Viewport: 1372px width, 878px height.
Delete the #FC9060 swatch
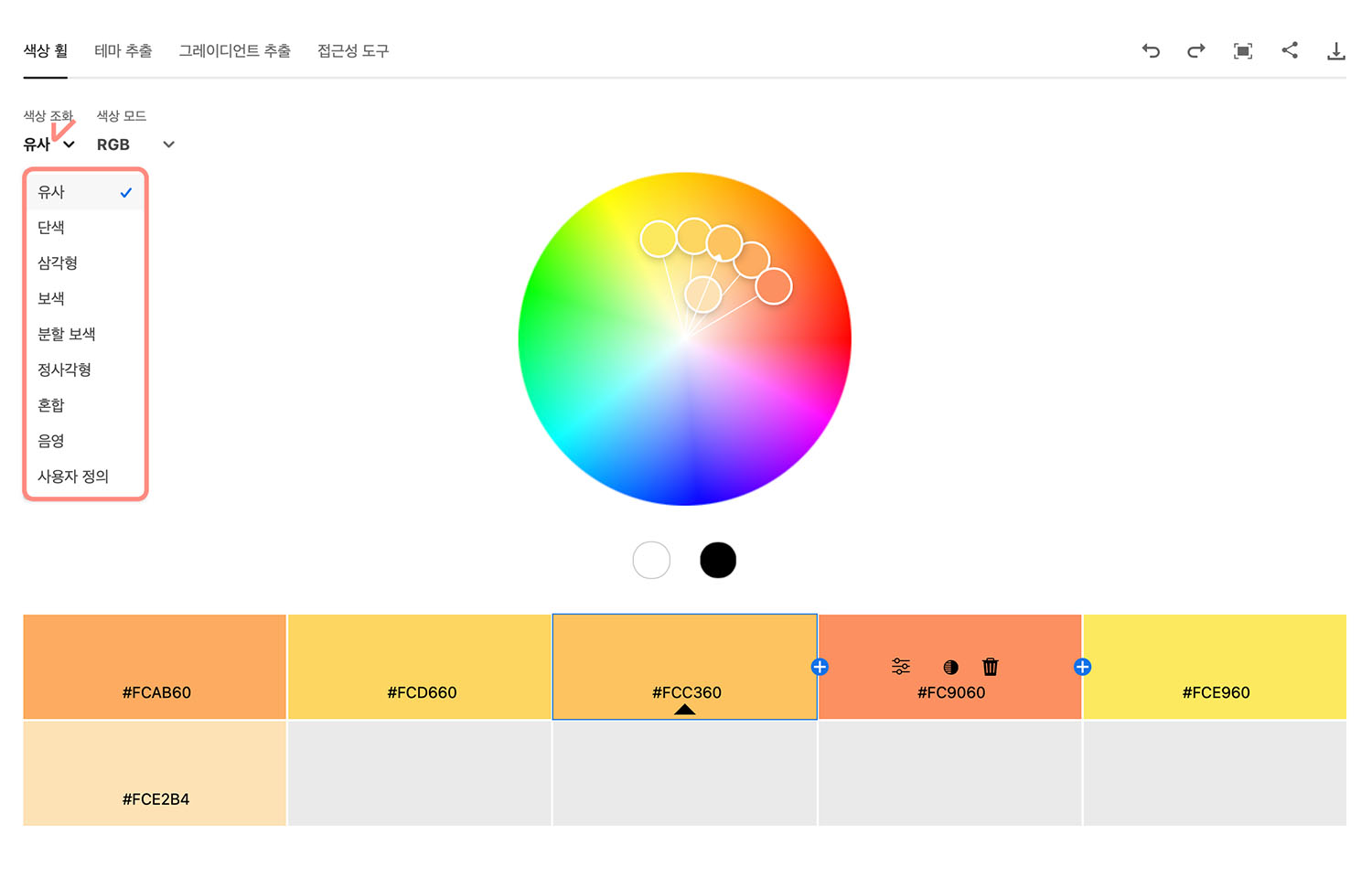pyautogui.click(x=991, y=667)
